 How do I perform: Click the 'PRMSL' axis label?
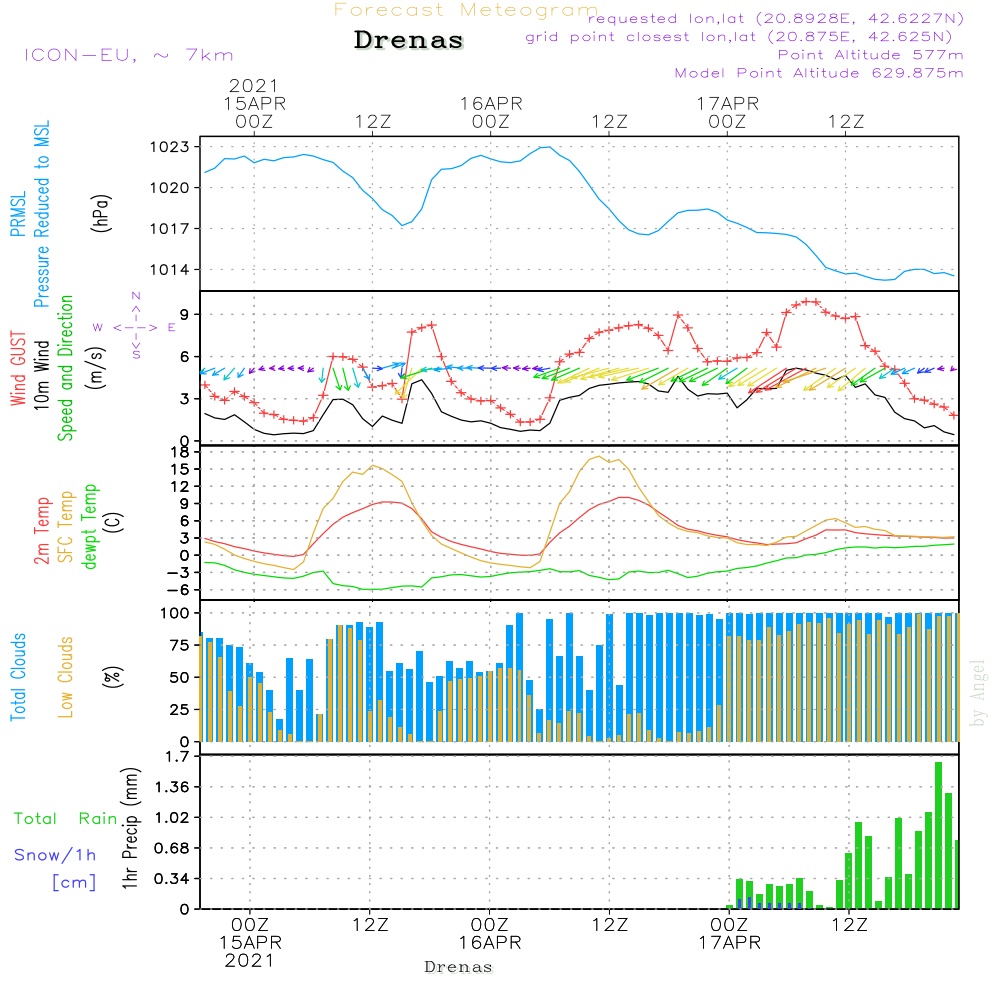[18, 213]
